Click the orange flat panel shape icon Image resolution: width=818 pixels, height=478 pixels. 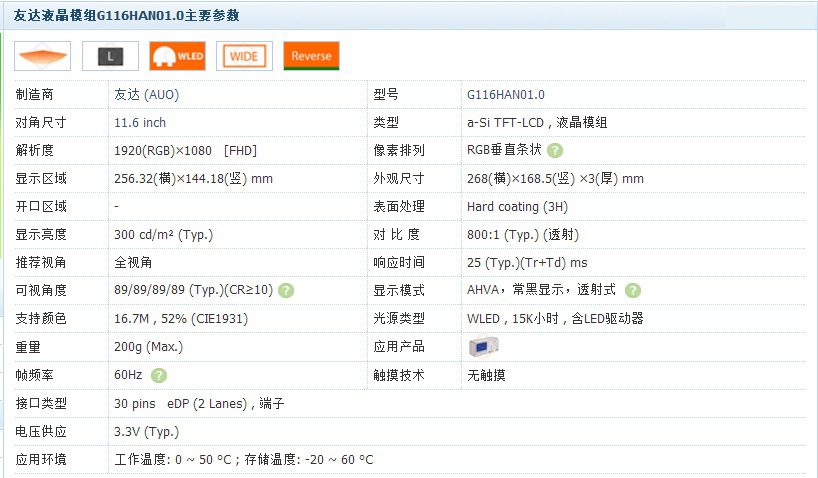click(x=42, y=56)
